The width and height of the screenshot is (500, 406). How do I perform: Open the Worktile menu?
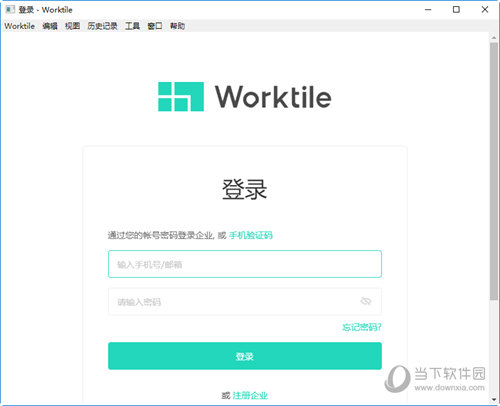(x=19, y=26)
